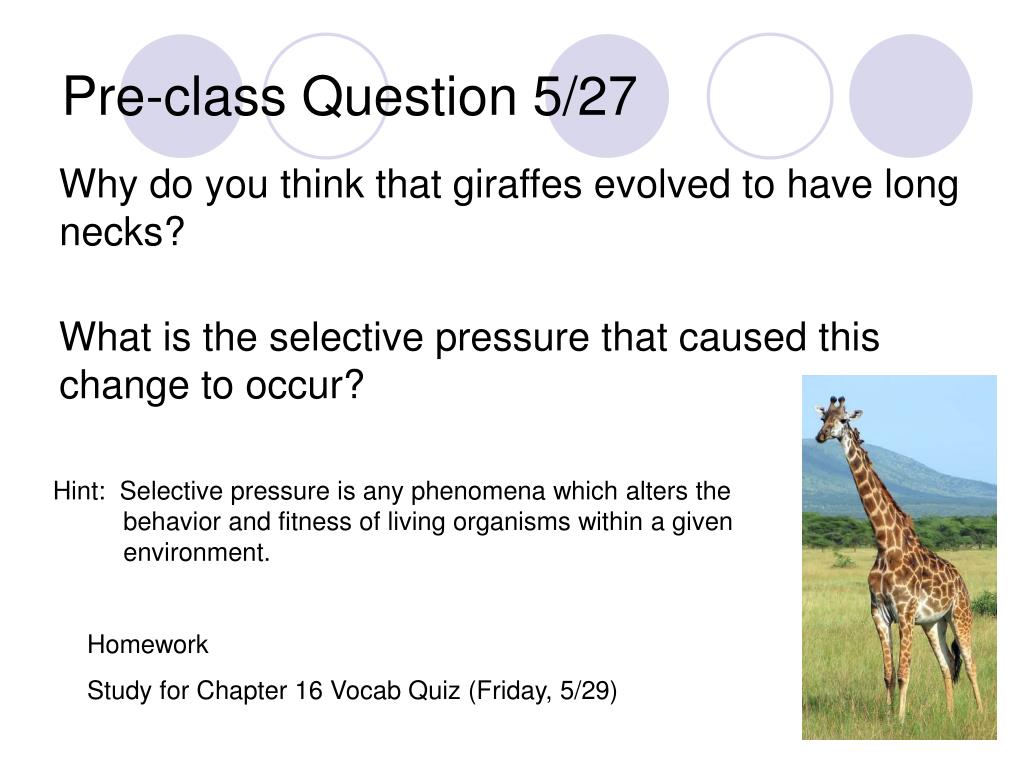The image size is (1024, 768).
Task: Click the second outlined circle in header
Action: [326, 96]
